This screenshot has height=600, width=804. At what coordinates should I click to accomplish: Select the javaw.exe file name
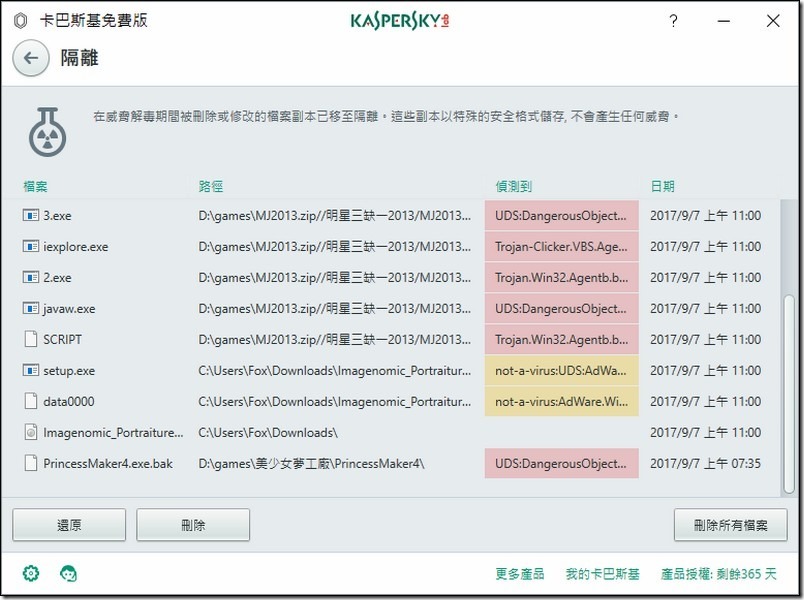(69, 309)
